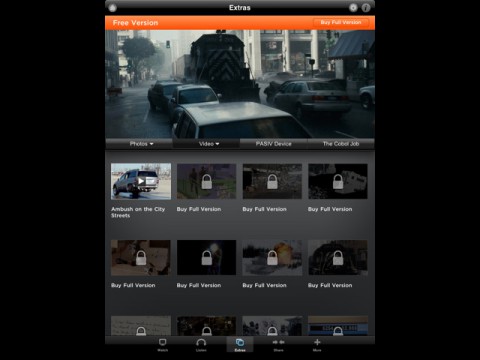Viewport: 480px width, 360px height.
Task: Click the large train street preview image
Action: coord(240,84)
